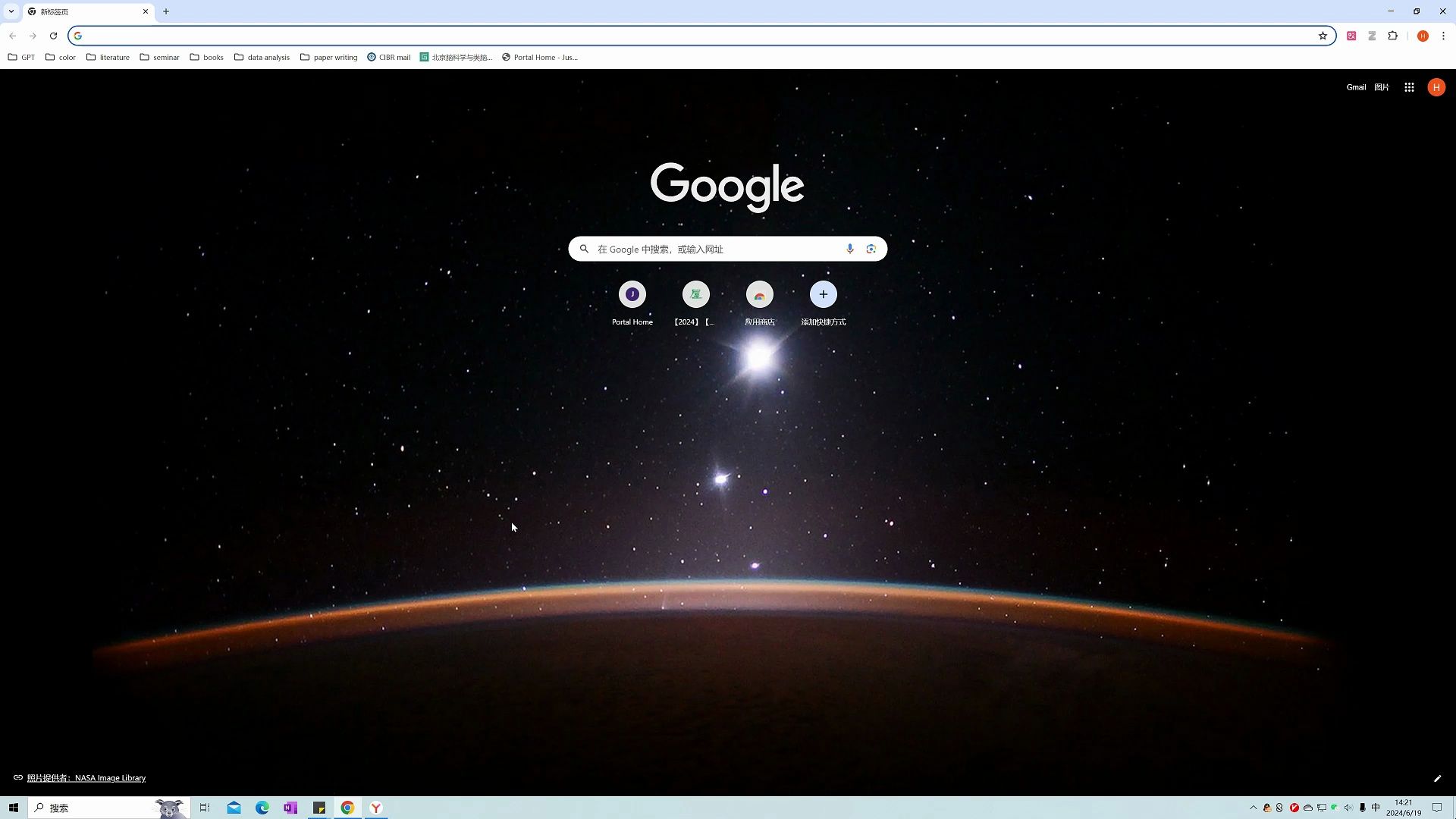Open the data analysis bookmarks folder

pos(262,57)
